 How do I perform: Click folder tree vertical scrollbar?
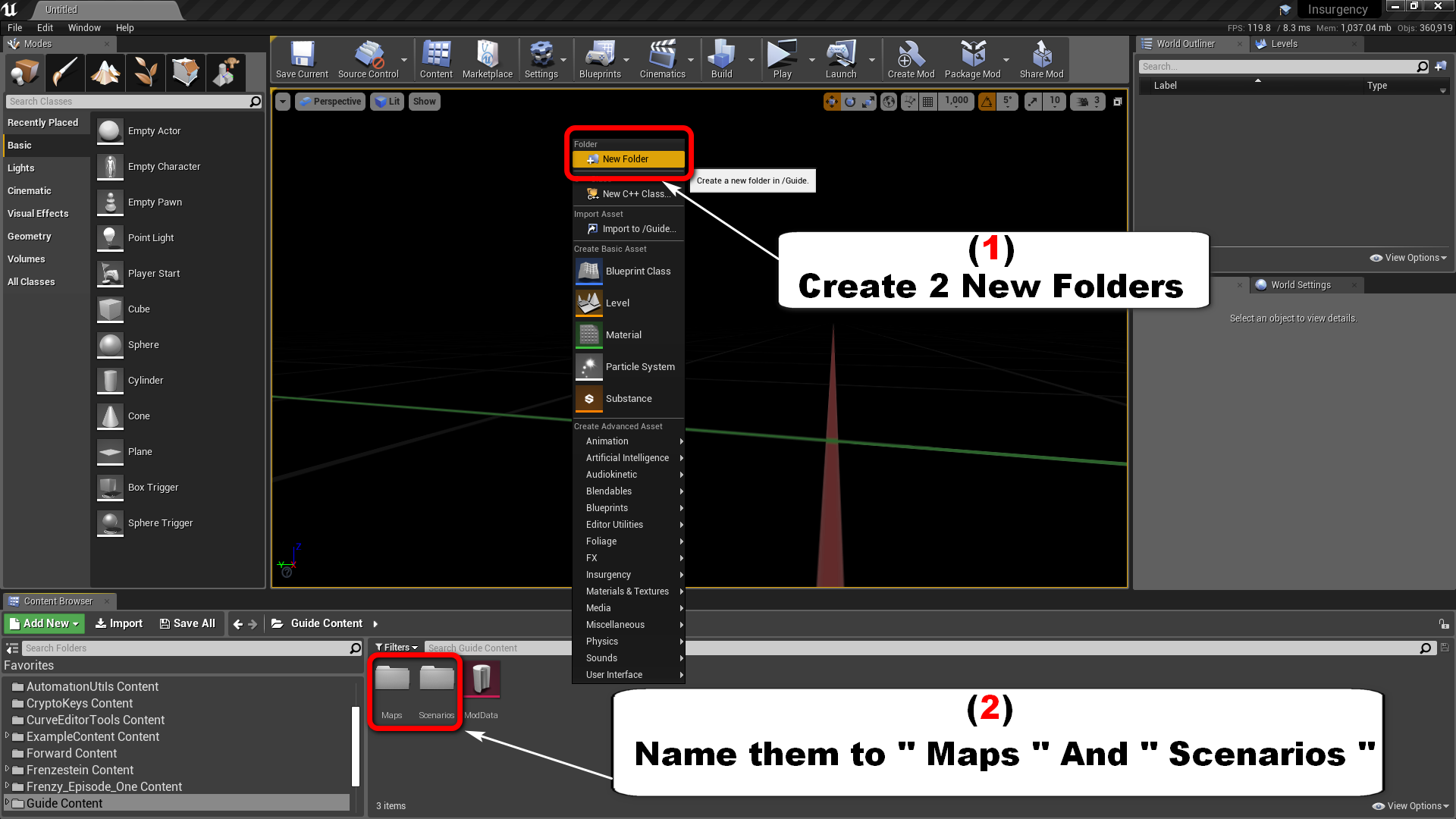coord(355,746)
